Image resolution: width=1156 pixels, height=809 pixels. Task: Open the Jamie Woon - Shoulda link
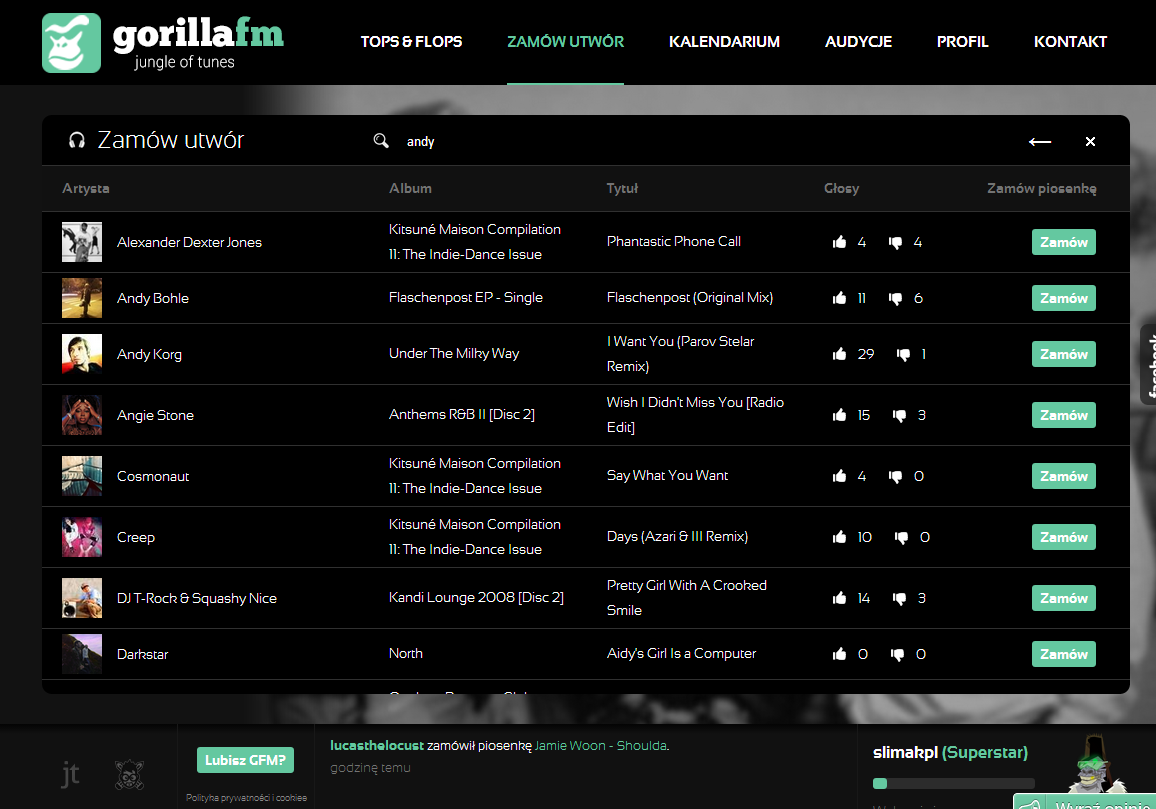click(601, 746)
